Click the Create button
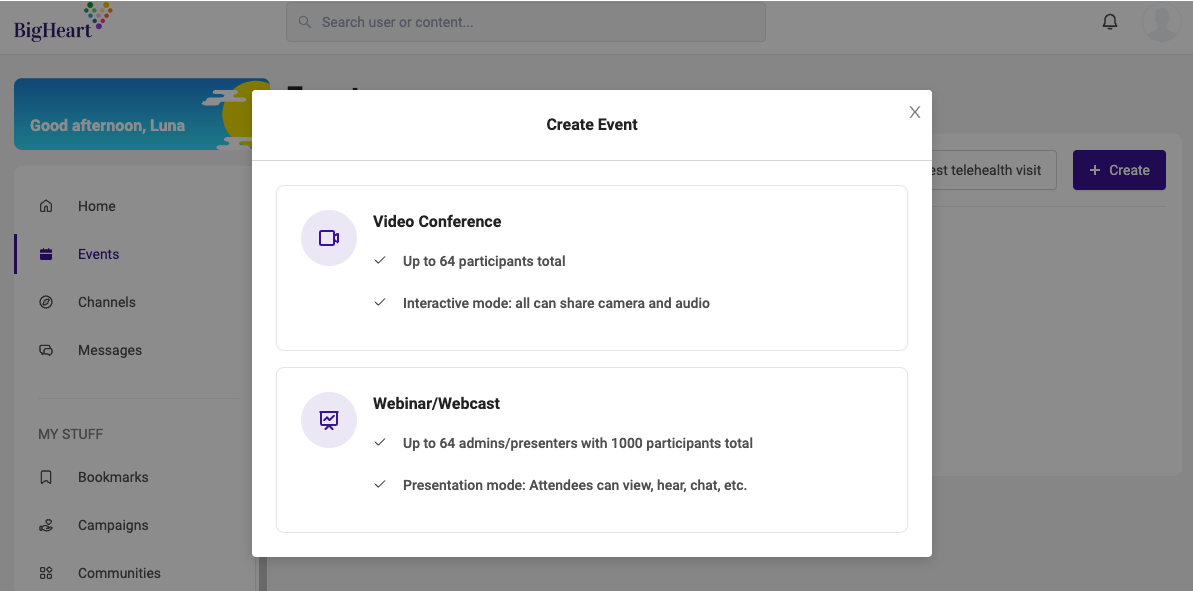 1119,170
